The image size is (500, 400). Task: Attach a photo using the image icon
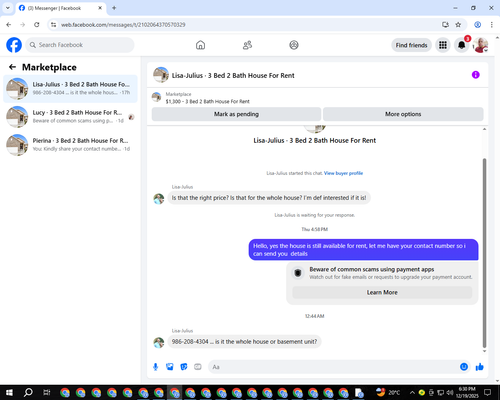tap(170, 367)
